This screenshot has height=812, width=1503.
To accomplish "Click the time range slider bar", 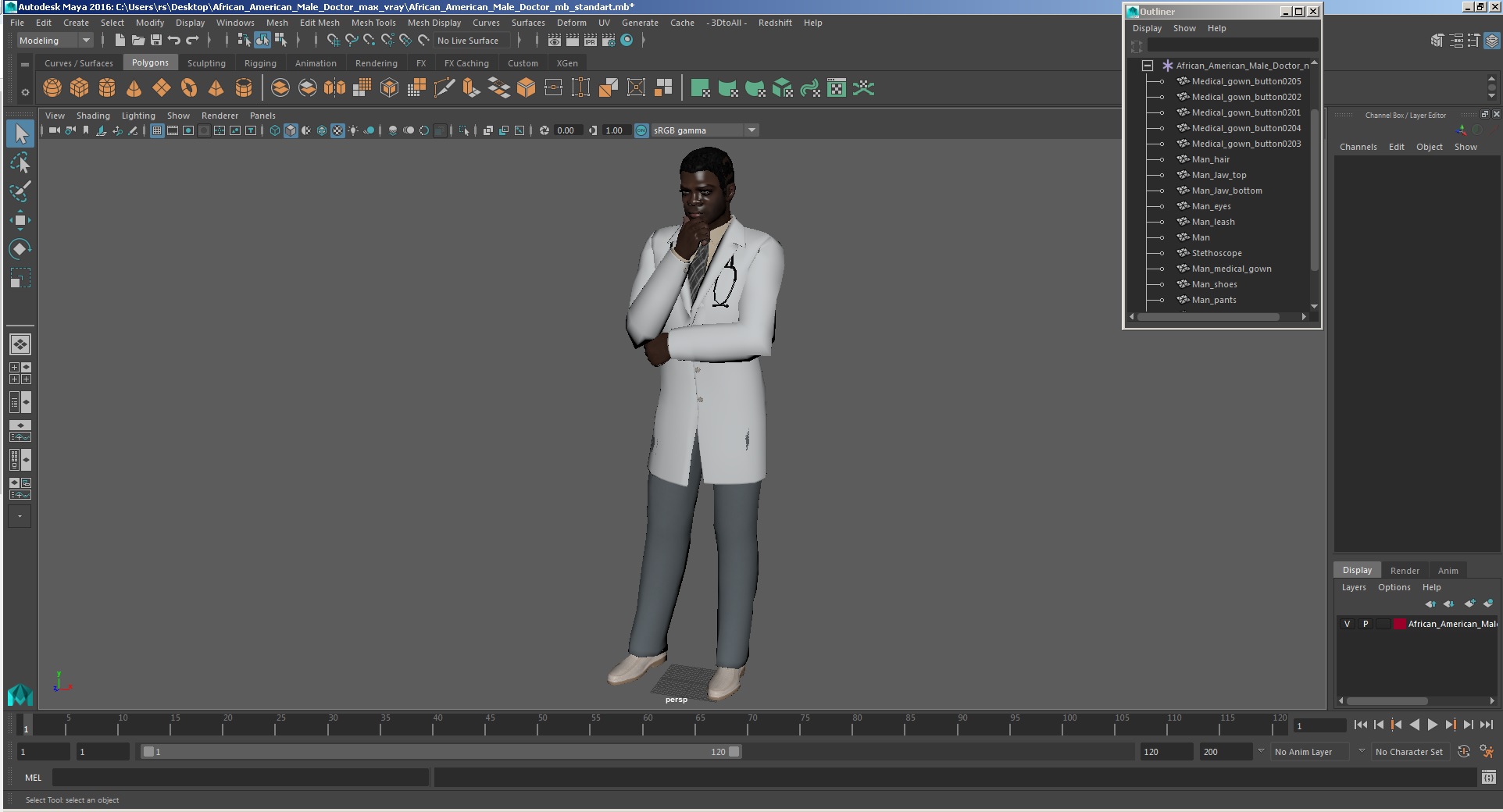I will (441, 752).
